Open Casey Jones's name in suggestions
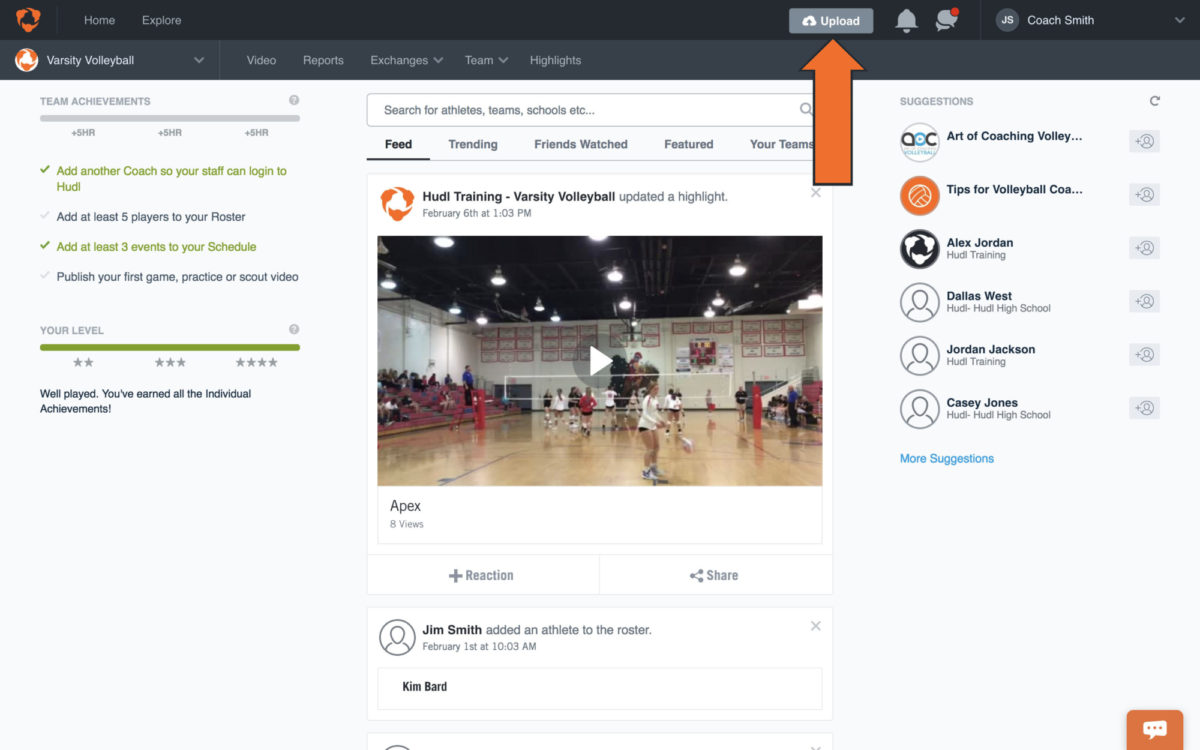 pyautogui.click(x=982, y=403)
